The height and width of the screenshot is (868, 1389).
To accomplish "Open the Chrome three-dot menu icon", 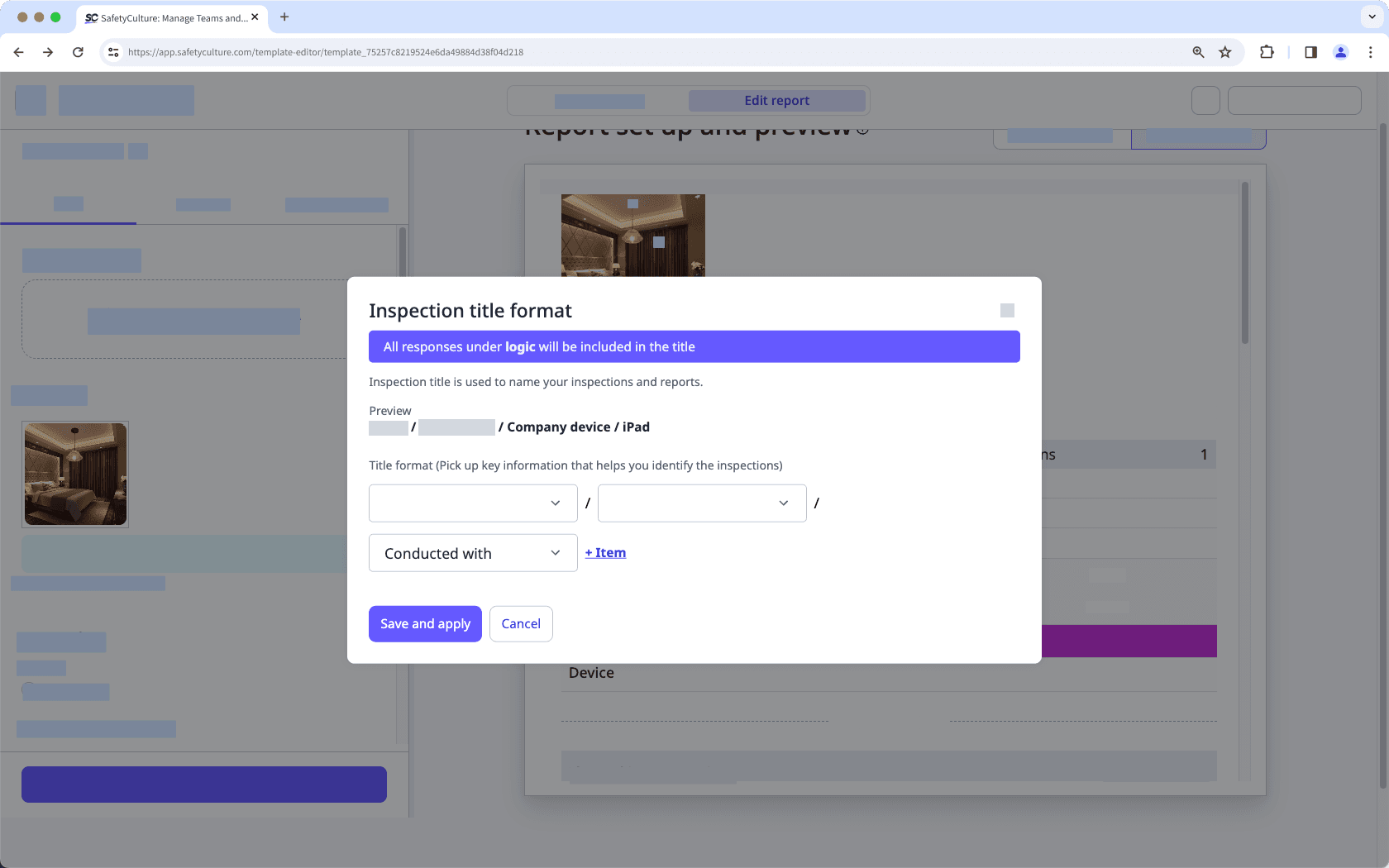I will click(1372, 51).
